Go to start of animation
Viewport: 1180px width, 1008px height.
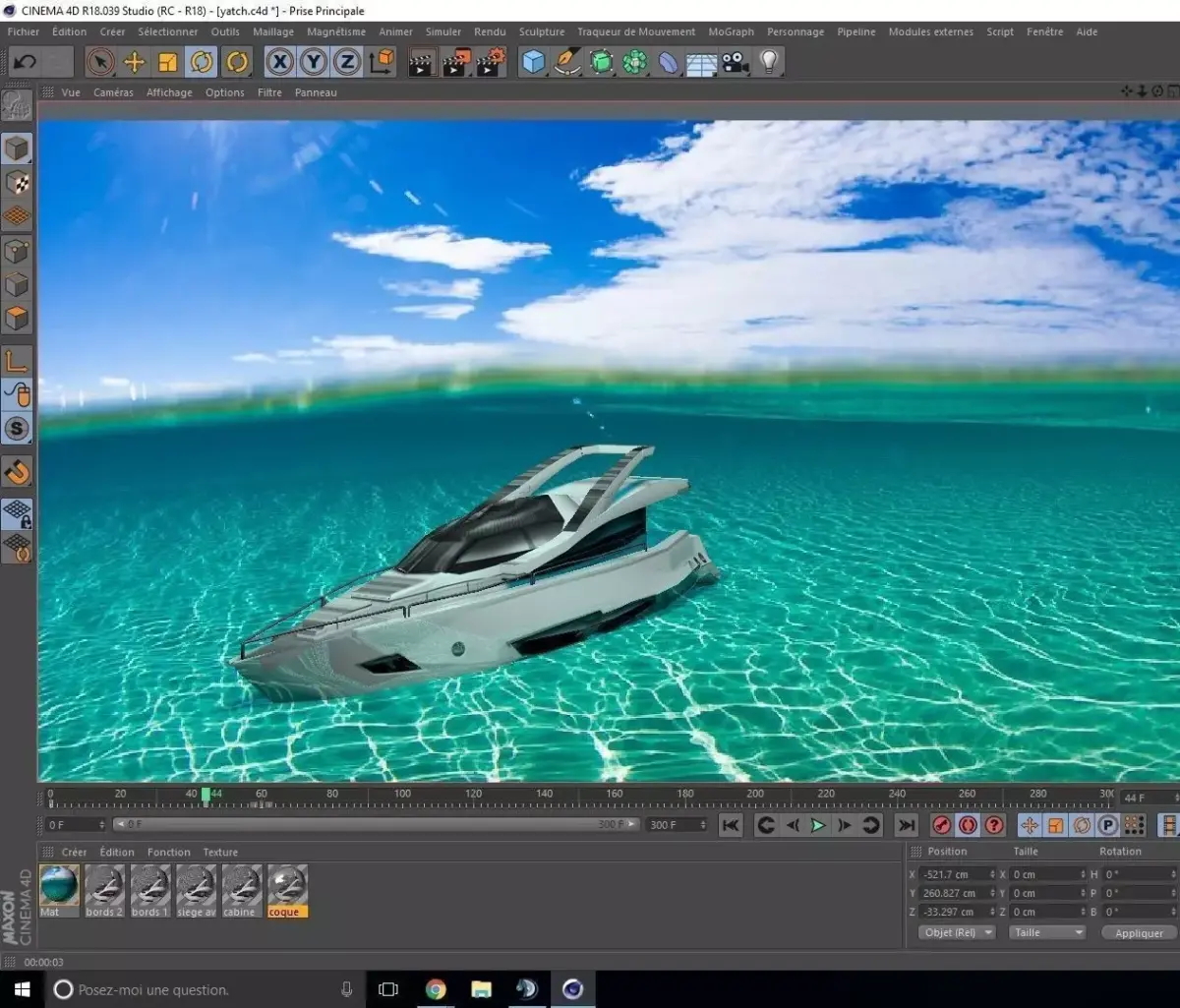(730, 825)
